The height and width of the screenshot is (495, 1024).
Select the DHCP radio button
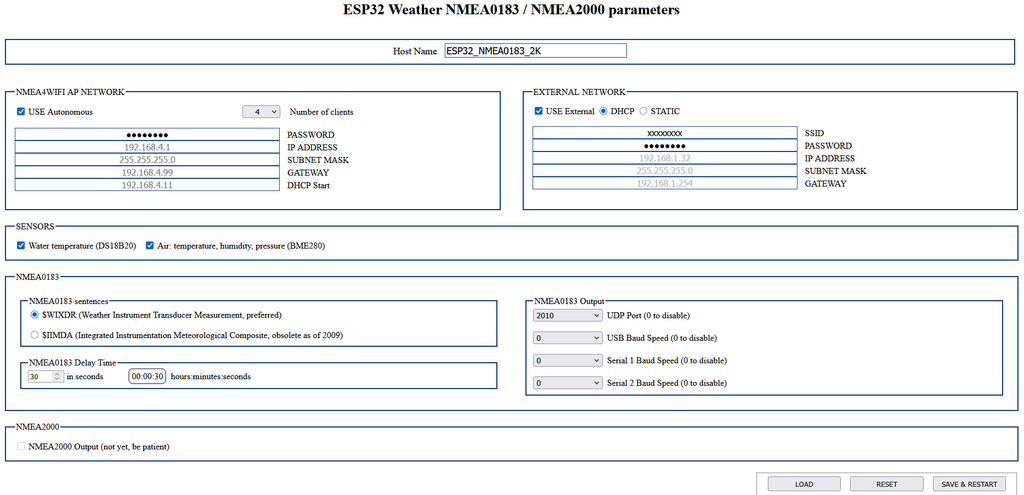(603, 111)
